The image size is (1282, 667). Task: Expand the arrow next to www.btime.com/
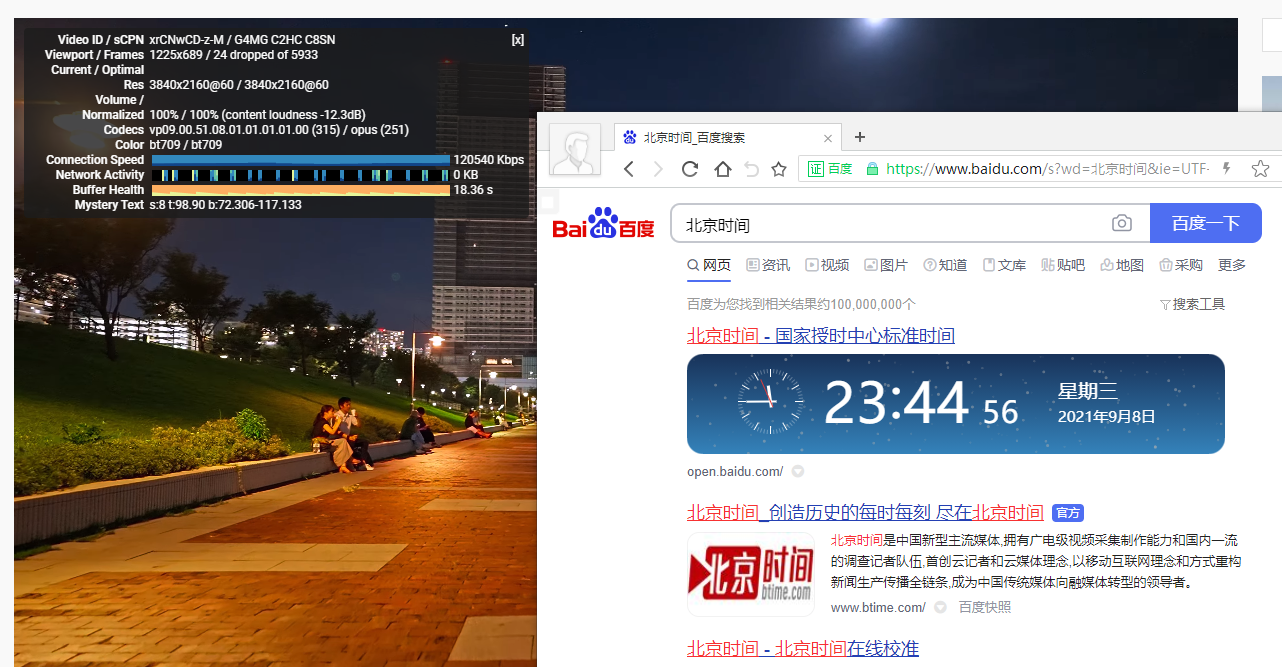tap(940, 607)
